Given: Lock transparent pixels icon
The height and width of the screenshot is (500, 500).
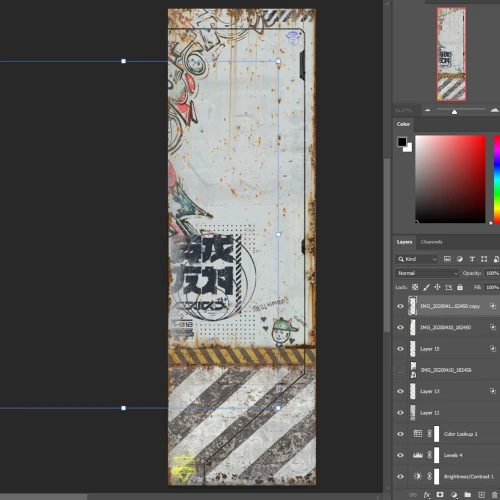Looking at the screenshot, I should pos(415,287).
